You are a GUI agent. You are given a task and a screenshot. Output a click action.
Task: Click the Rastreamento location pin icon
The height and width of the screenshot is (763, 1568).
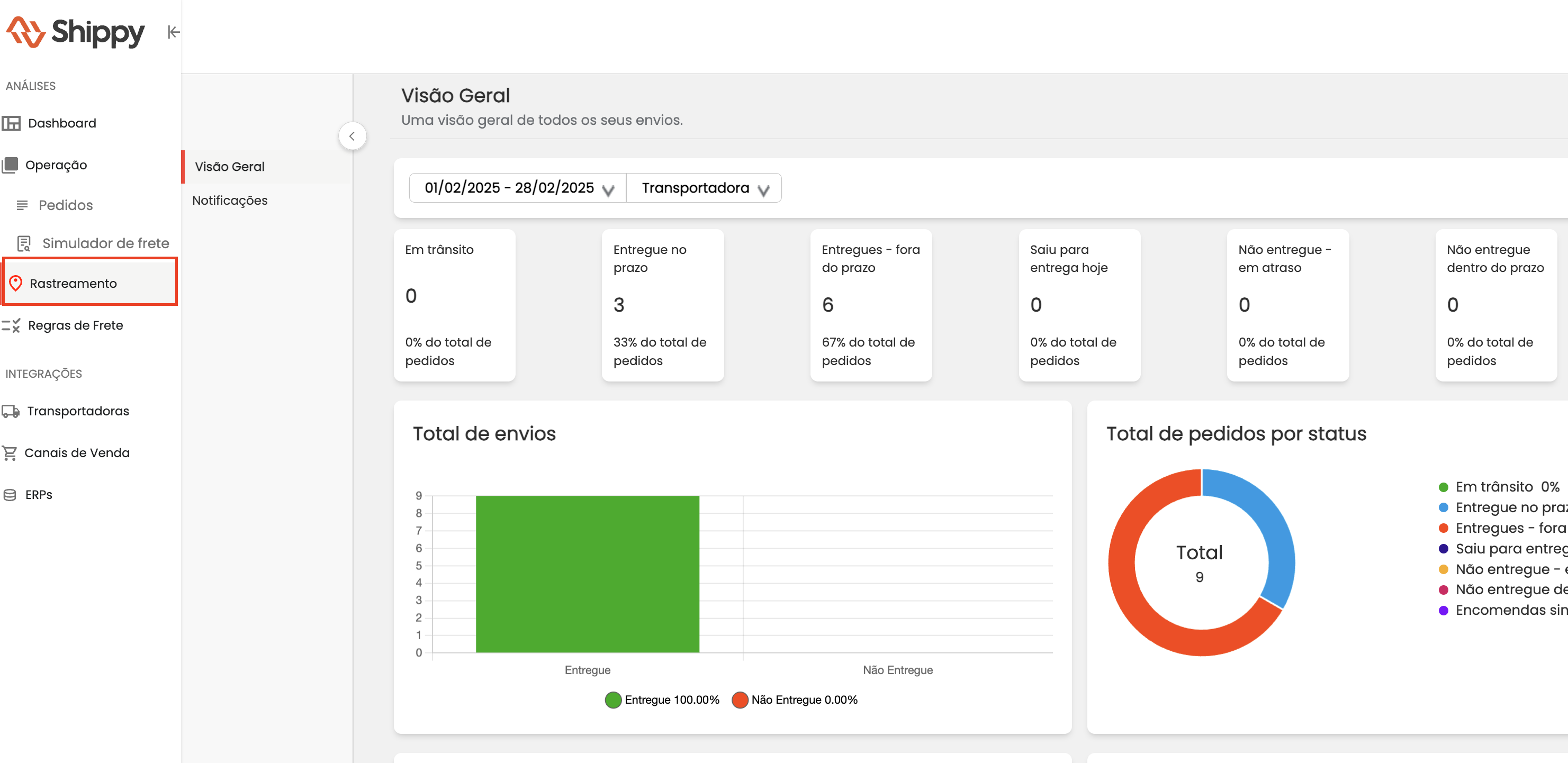(x=16, y=283)
